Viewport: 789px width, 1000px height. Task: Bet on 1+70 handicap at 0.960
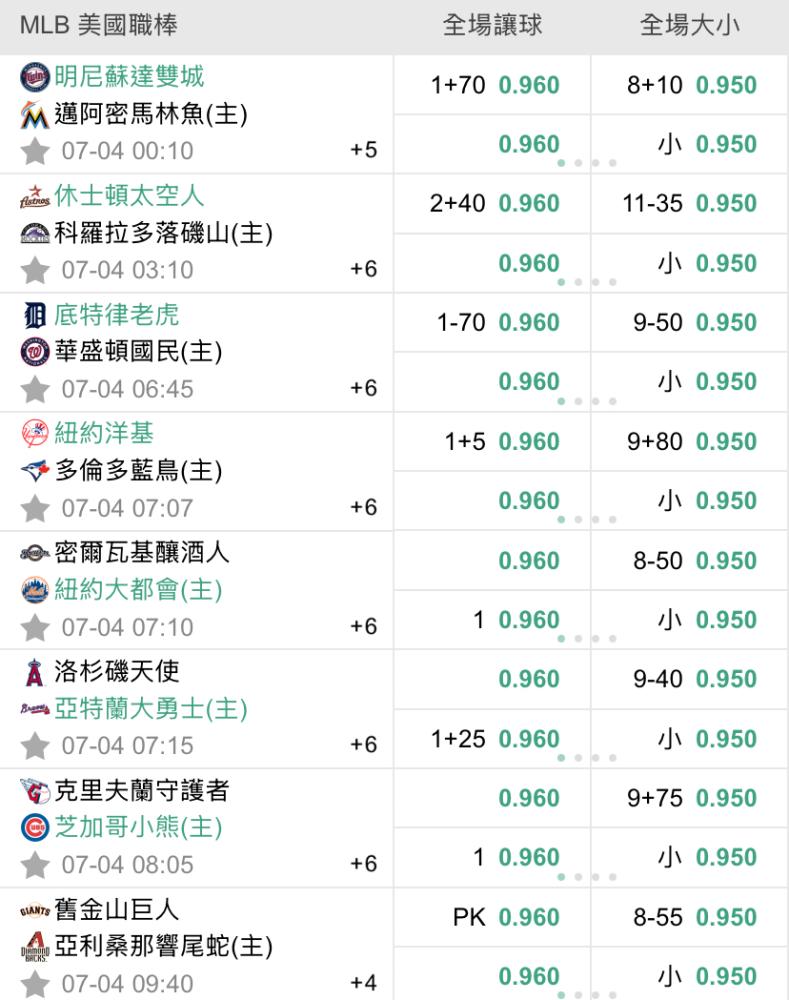492,85
